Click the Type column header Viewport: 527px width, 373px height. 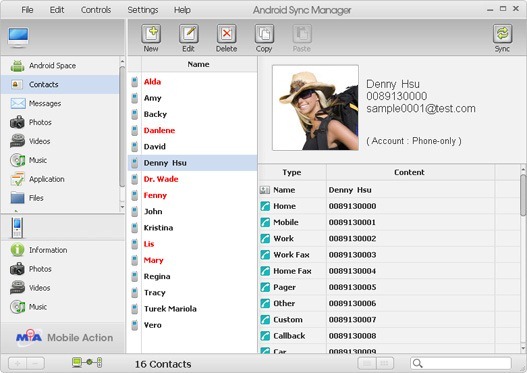[292, 172]
